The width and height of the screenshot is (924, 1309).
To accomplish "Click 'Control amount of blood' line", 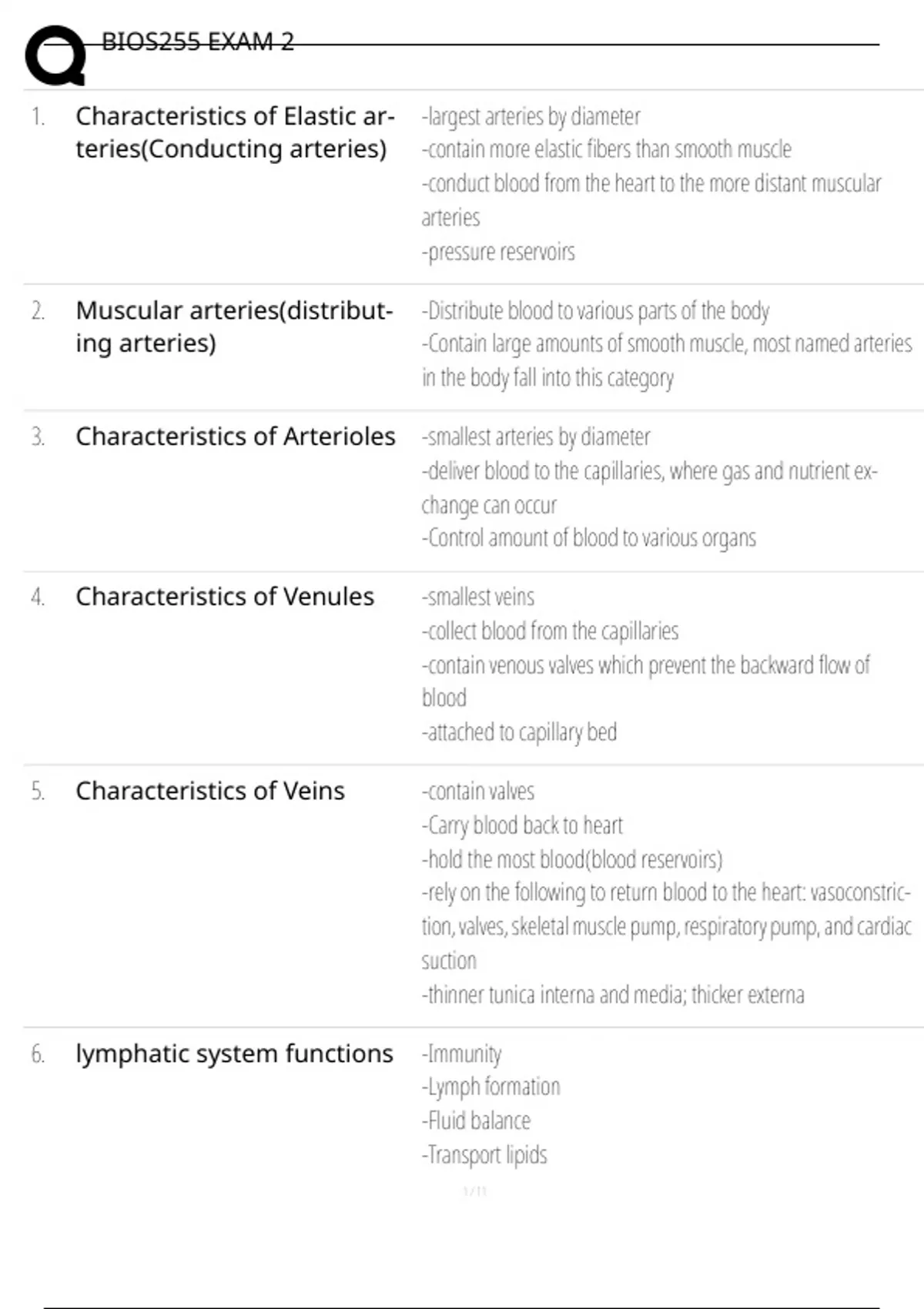I will pyautogui.click(x=589, y=537).
